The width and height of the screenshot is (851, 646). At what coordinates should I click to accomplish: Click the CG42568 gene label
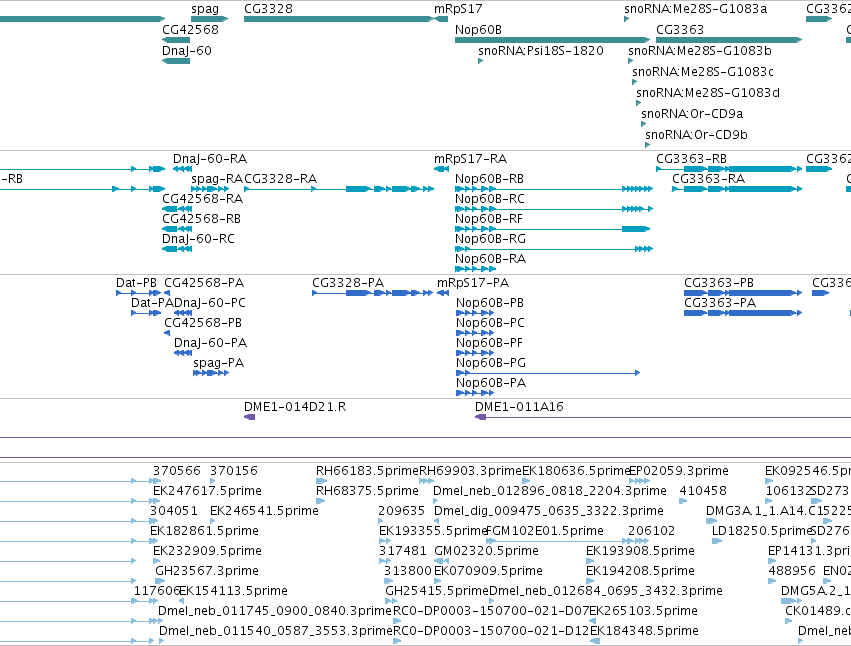190,29
